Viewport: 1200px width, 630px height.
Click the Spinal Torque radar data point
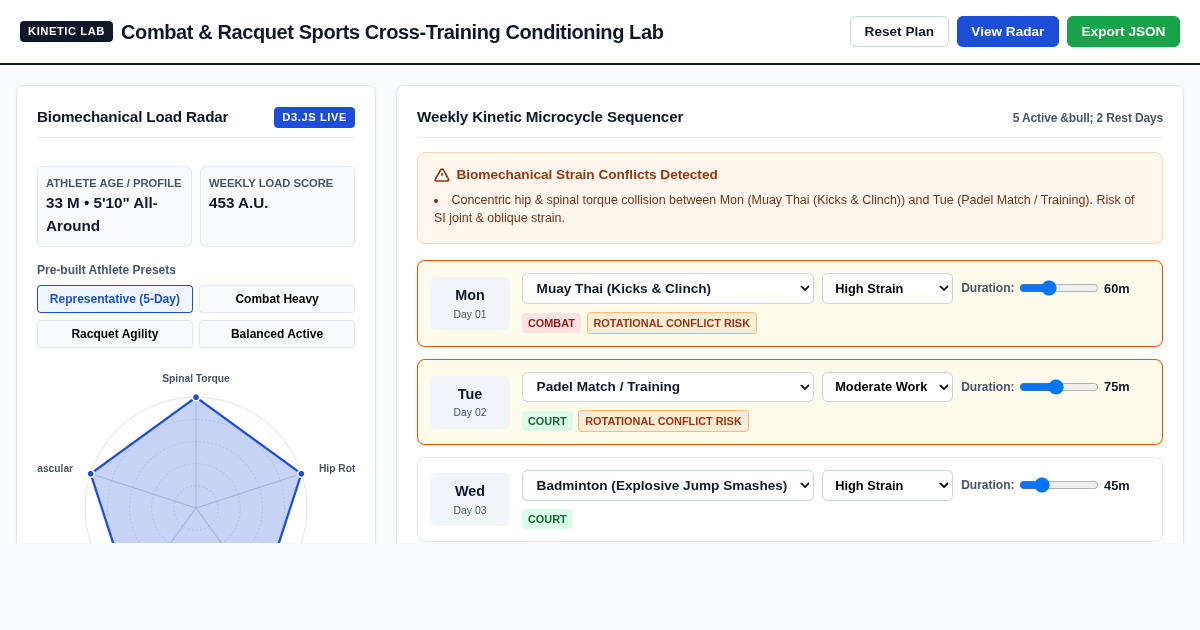(x=196, y=397)
